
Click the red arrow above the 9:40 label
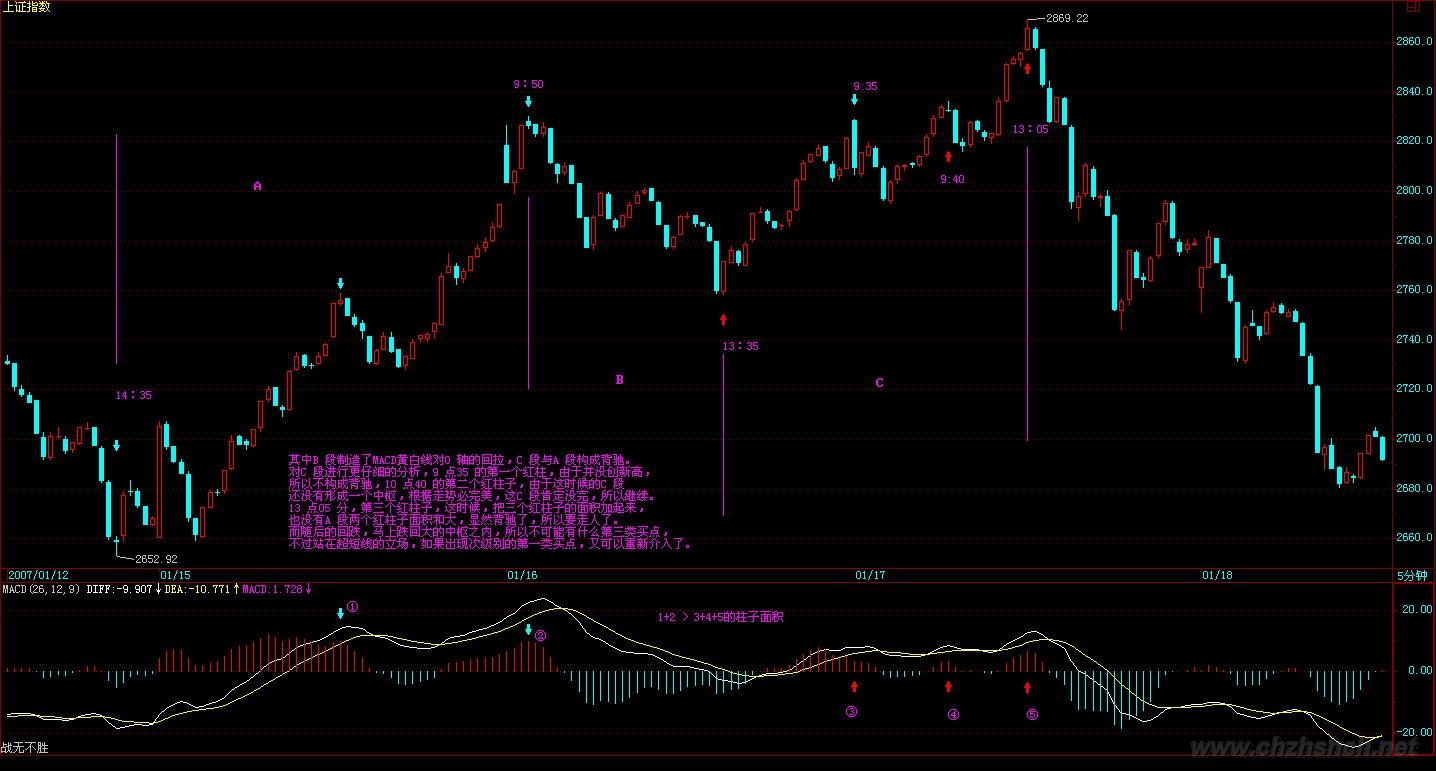(x=949, y=156)
